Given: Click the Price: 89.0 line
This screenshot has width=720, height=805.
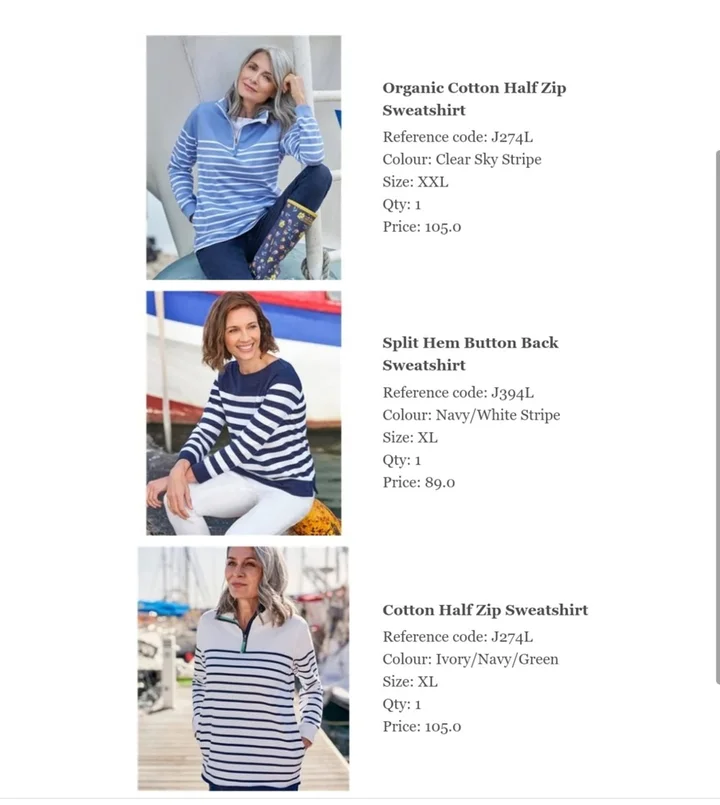Looking at the screenshot, I should [419, 483].
